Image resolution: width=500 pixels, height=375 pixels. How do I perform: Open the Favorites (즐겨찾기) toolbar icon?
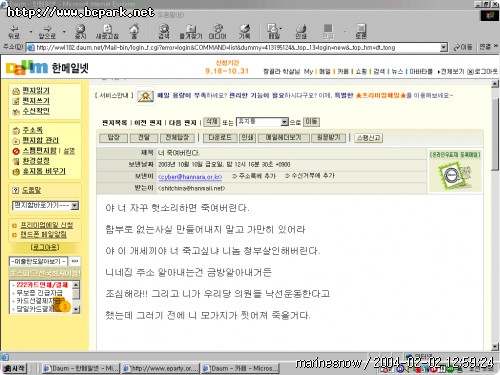(191, 31)
